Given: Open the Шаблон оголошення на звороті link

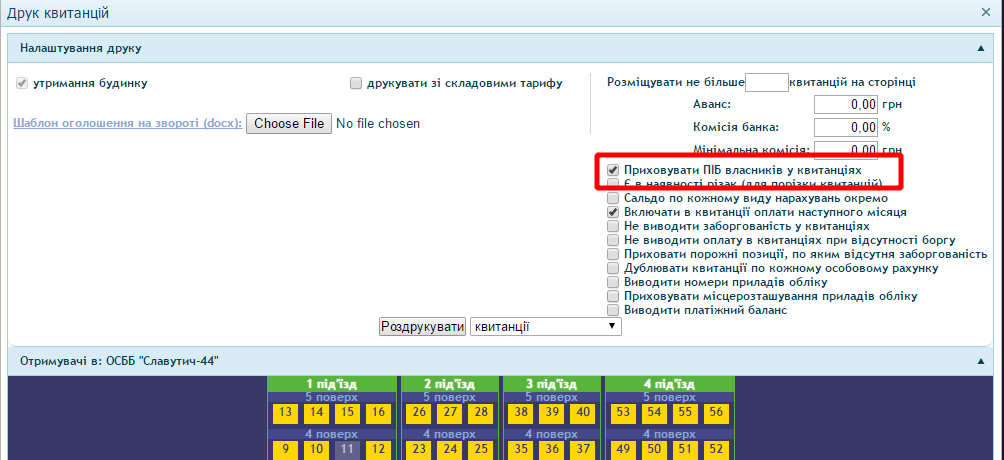Looking at the screenshot, I should coord(127,124).
